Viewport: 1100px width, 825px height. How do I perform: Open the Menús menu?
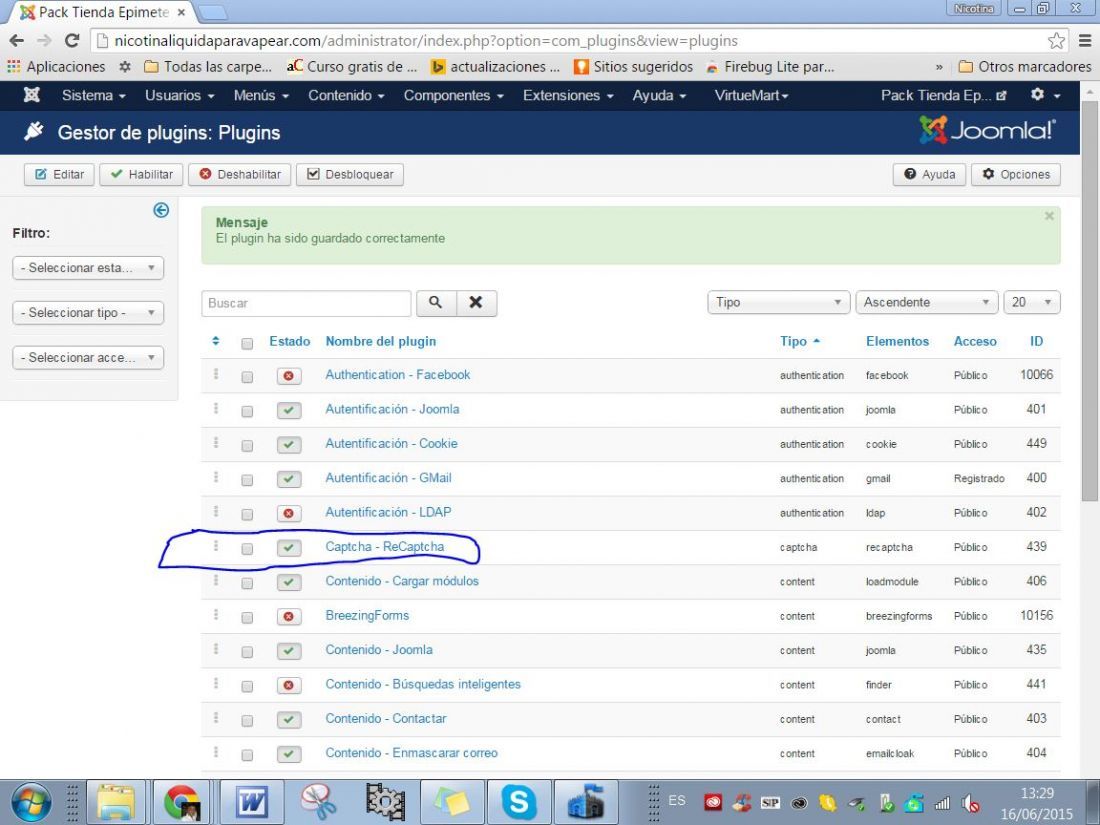(x=261, y=95)
